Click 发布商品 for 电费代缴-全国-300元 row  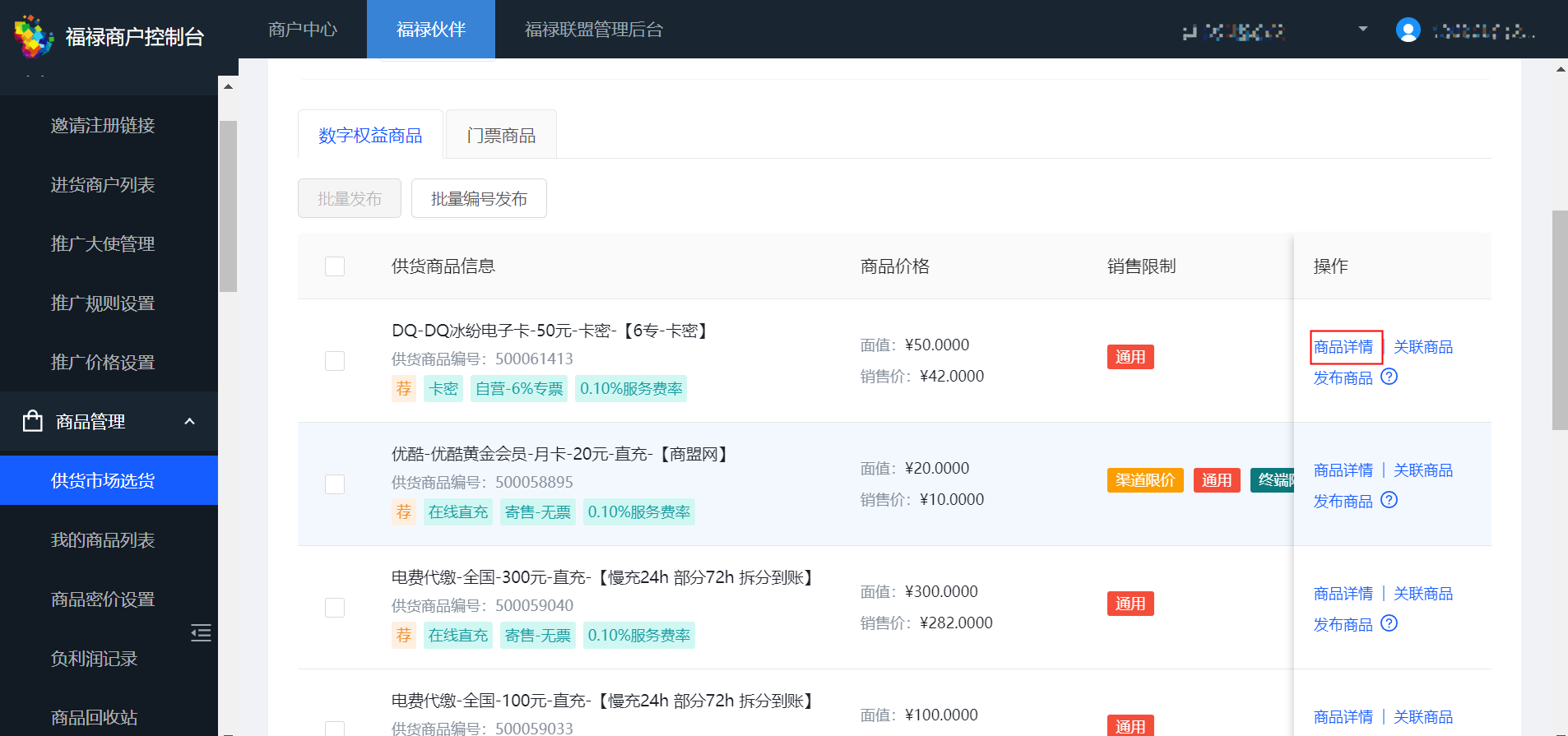pos(1343,625)
